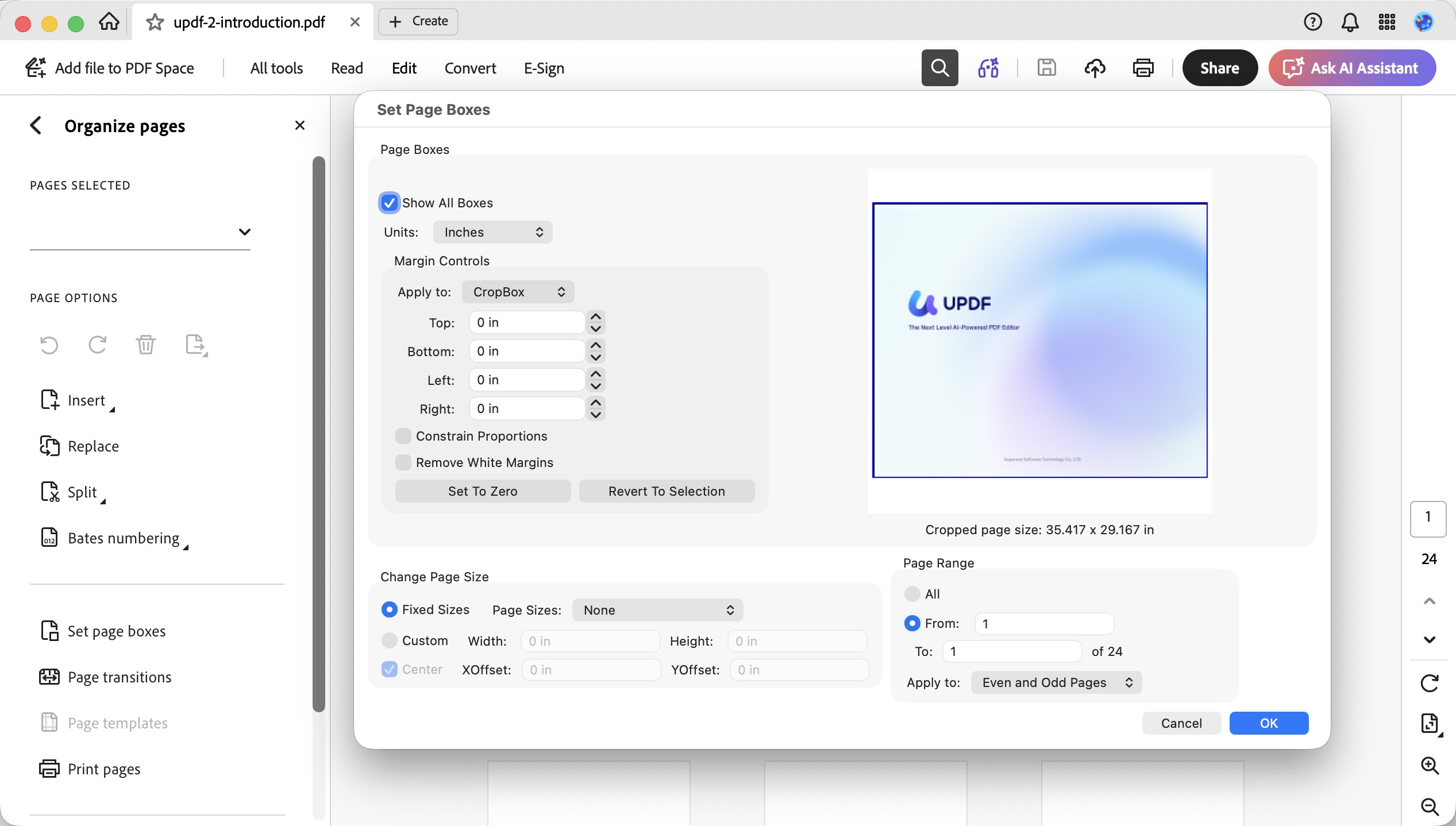Open the user profile avatar
This screenshot has width=1456, height=826.
pos(1423,22)
